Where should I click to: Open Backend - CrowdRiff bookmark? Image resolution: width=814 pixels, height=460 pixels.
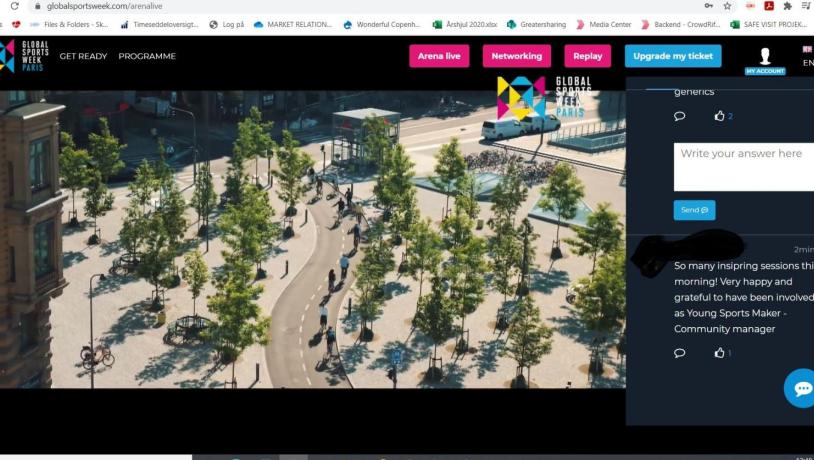pyautogui.click(x=681, y=24)
